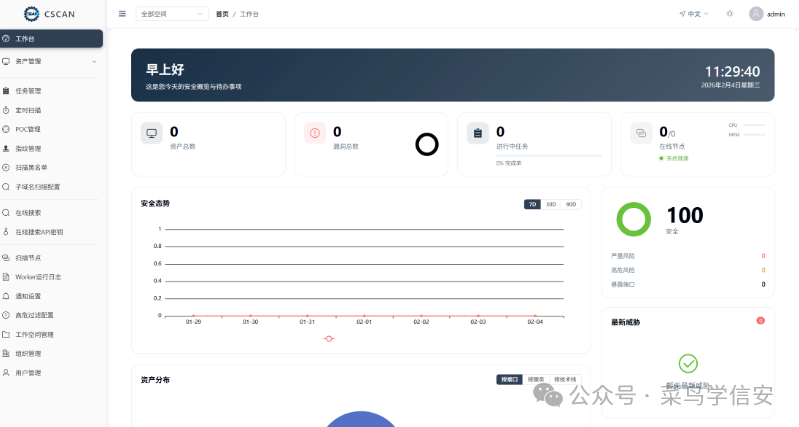Click the green checkmark in 最新威胁 panel
Image resolution: width=799 pixels, height=427 pixels.
[688, 364]
